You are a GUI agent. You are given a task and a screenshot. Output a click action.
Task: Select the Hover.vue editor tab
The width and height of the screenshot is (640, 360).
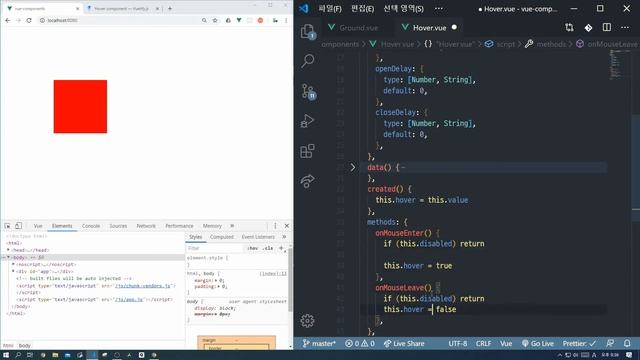429,28
